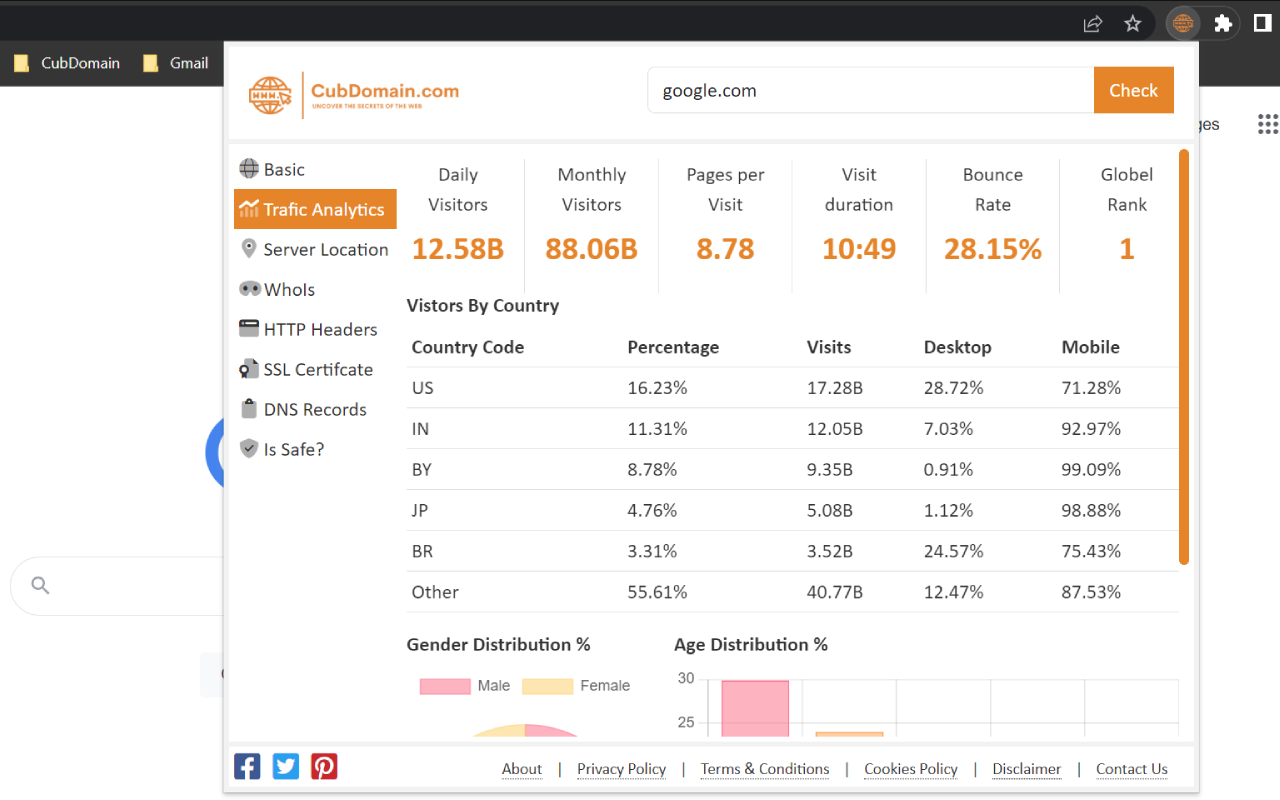Open CubDomain Twitter page icon
The image size is (1280, 800).
(286, 766)
